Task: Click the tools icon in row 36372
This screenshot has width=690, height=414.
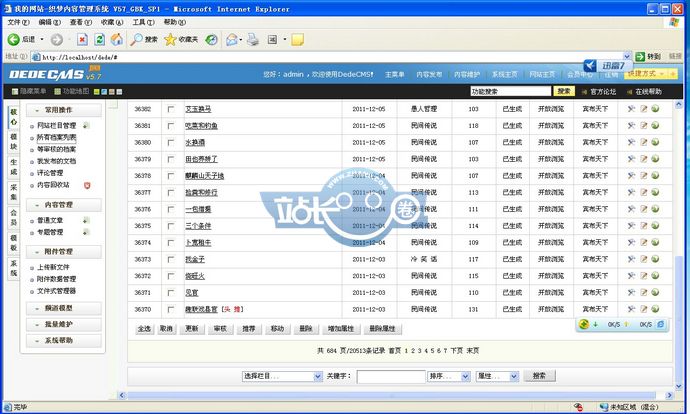Action: (x=631, y=276)
